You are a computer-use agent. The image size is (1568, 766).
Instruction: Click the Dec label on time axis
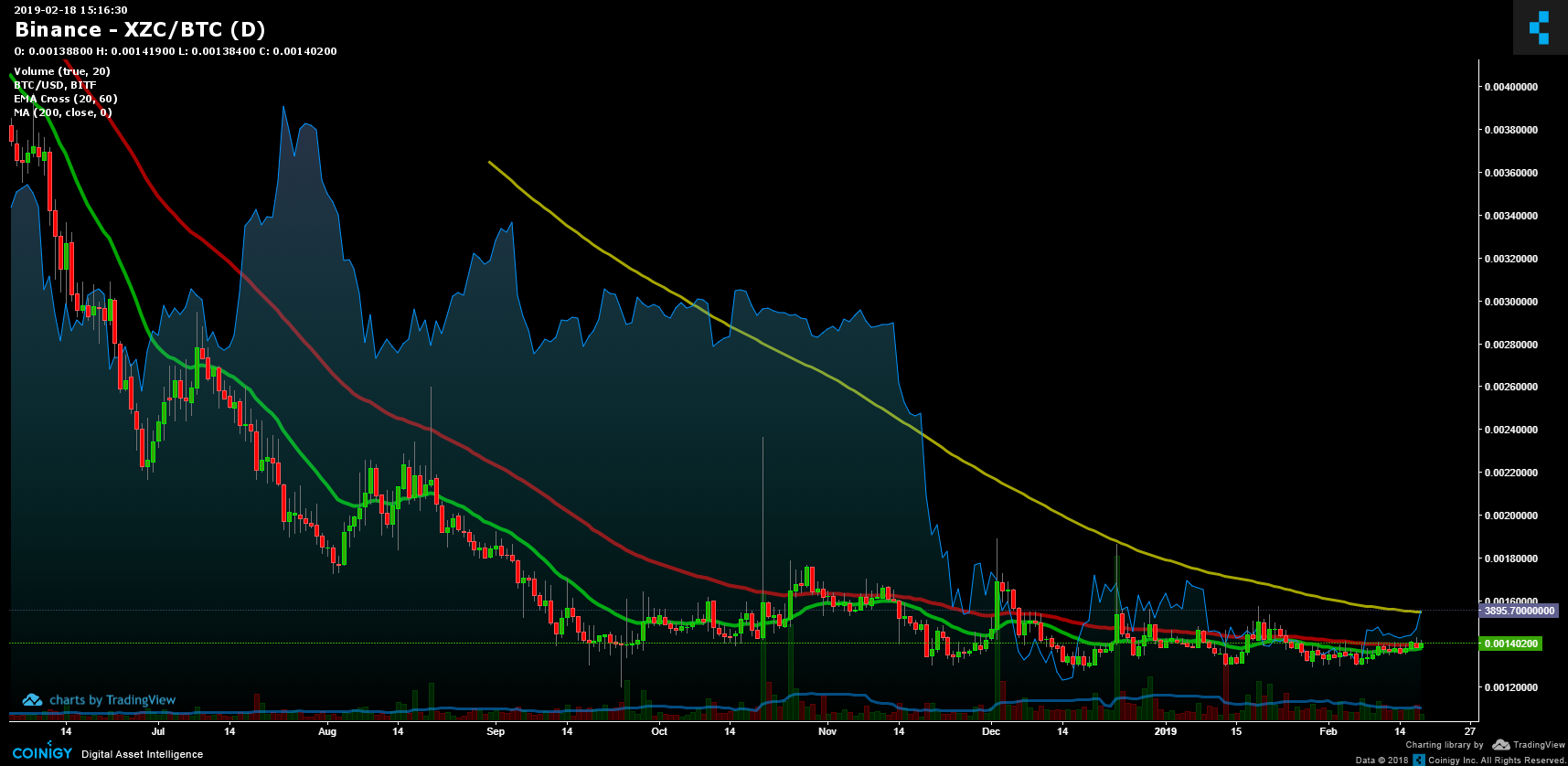991,731
